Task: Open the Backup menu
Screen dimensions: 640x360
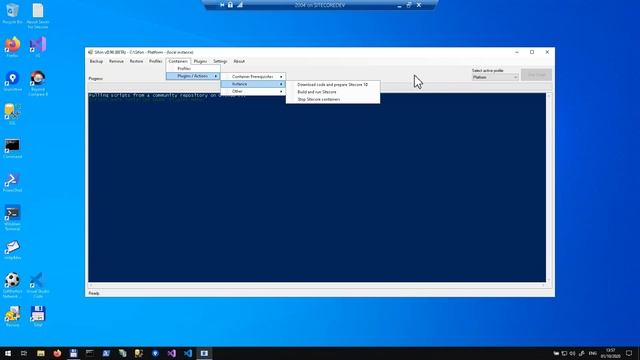Action: (x=96, y=61)
